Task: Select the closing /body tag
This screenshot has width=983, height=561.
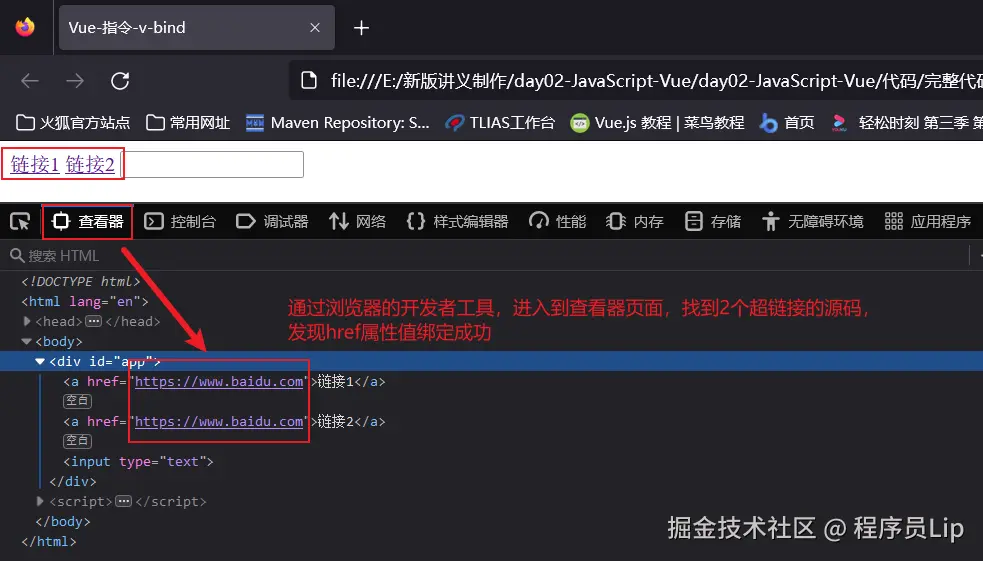Action: [63, 522]
